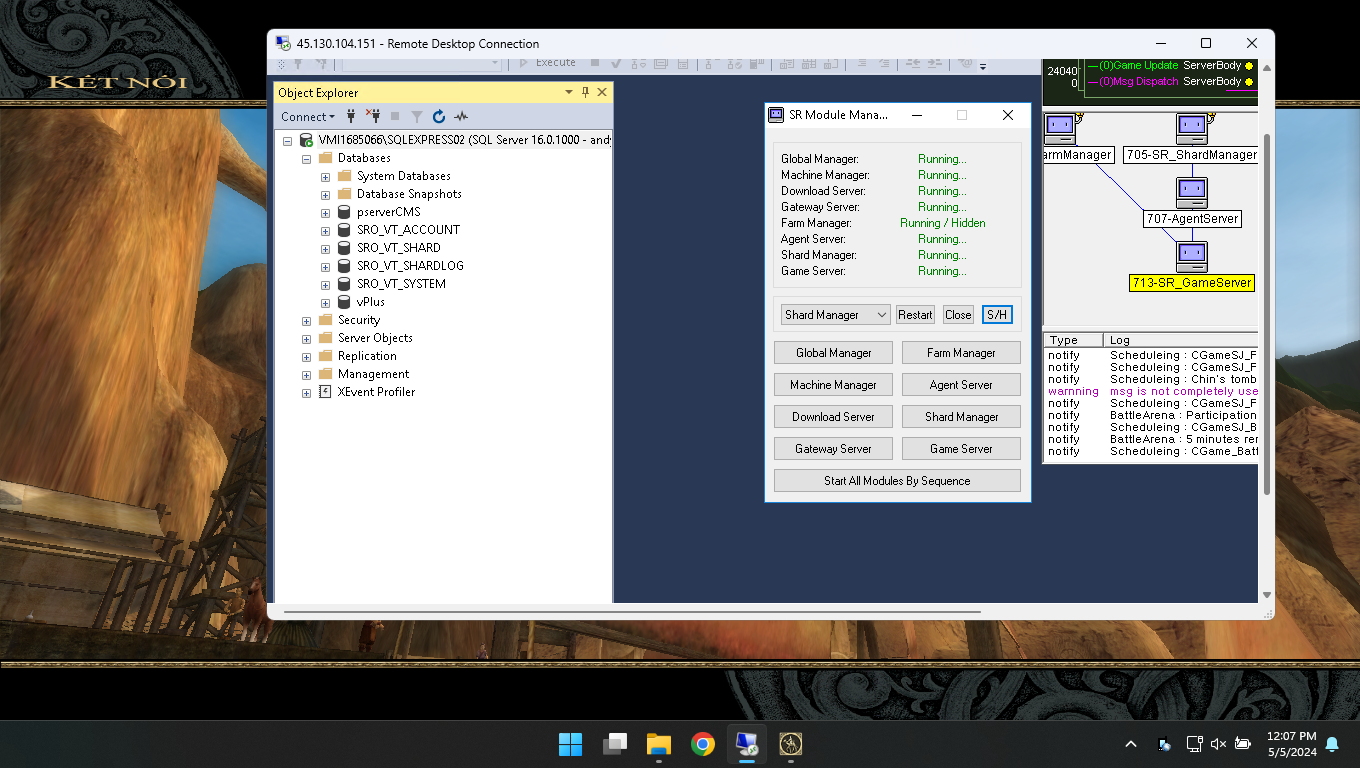
Task: Open the notification bell in system tray
Action: click(1332, 744)
